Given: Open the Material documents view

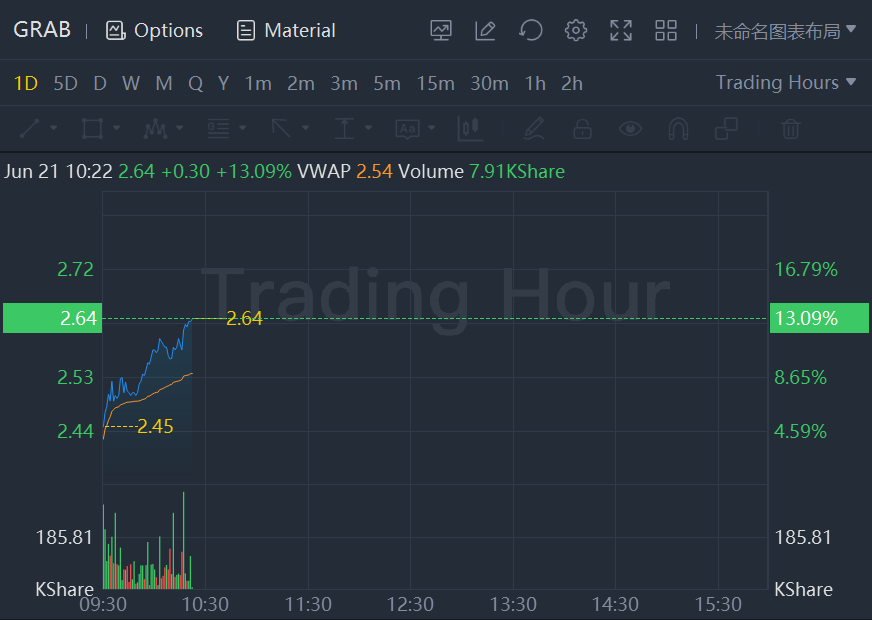Looking at the screenshot, I should pos(286,31).
